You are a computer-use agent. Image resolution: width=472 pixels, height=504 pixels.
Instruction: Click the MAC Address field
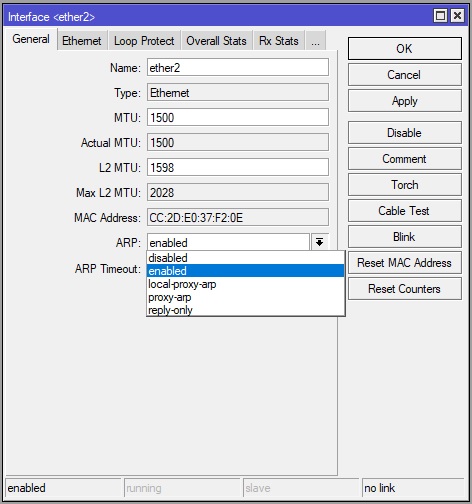tap(238, 218)
